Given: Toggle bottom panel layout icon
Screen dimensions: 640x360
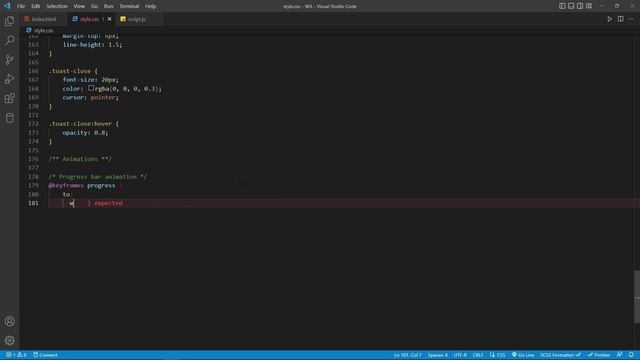Looking at the screenshot, I should 571,6.
